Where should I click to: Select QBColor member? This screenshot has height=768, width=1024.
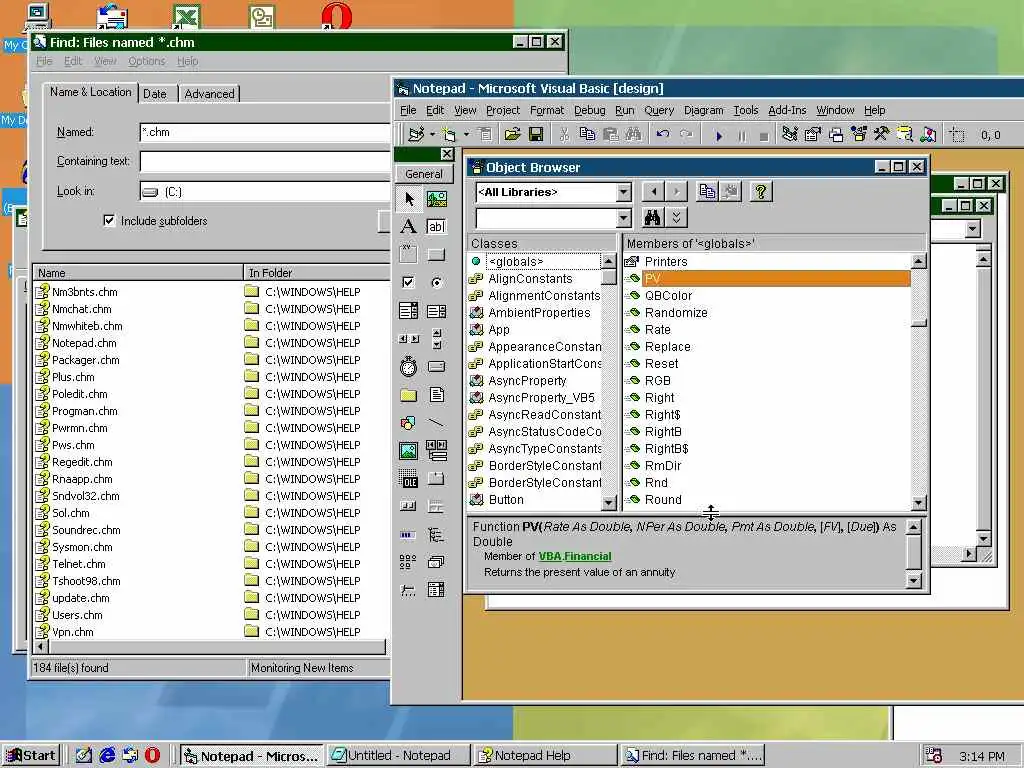point(668,296)
